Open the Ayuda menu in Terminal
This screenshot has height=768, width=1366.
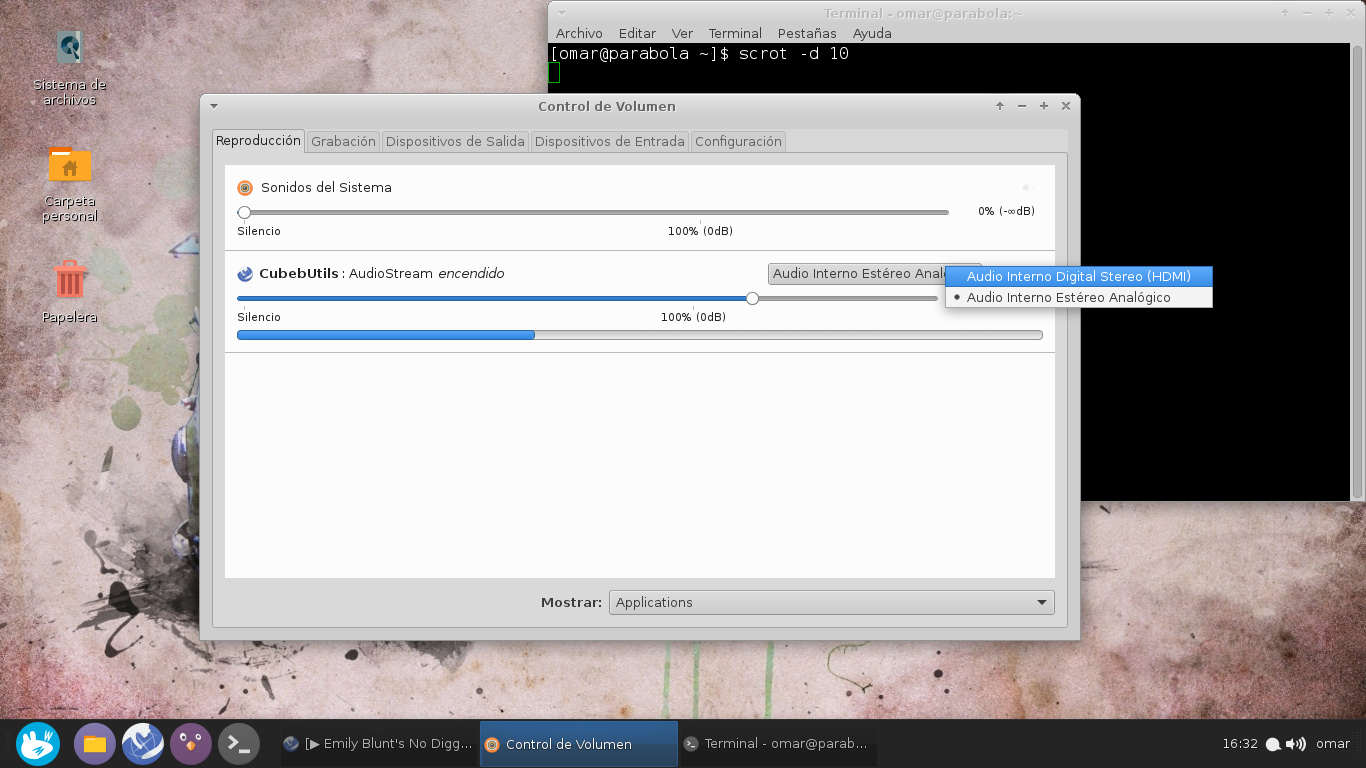tap(872, 33)
